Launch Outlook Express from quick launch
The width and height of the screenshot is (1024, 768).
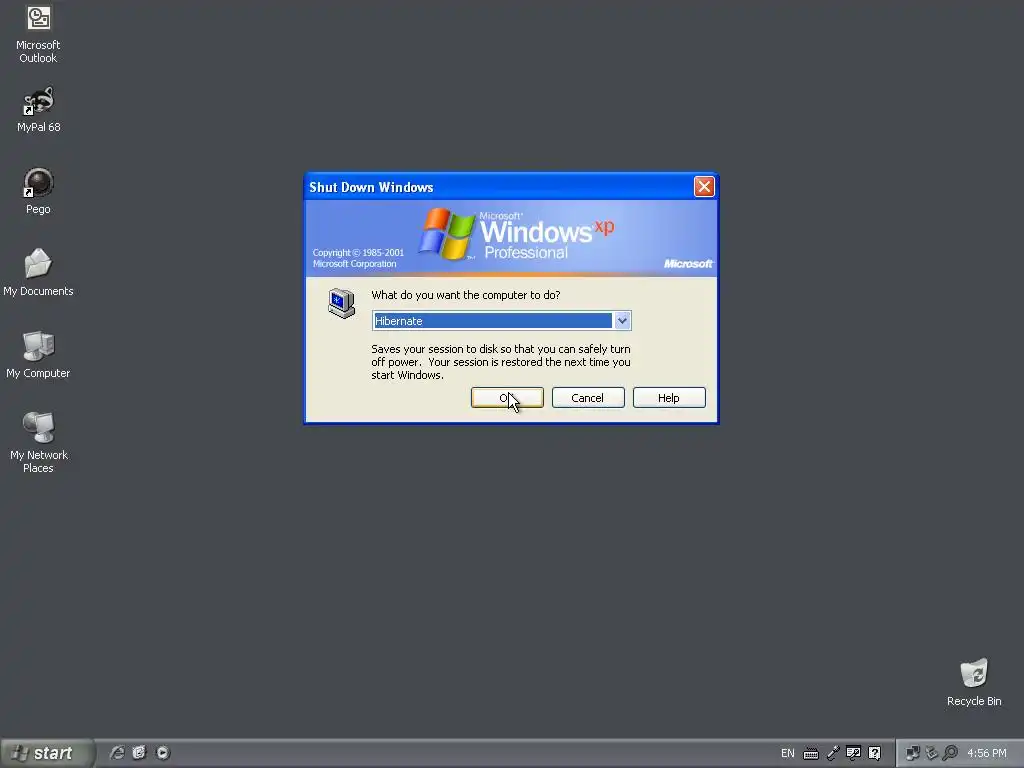click(139, 753)
